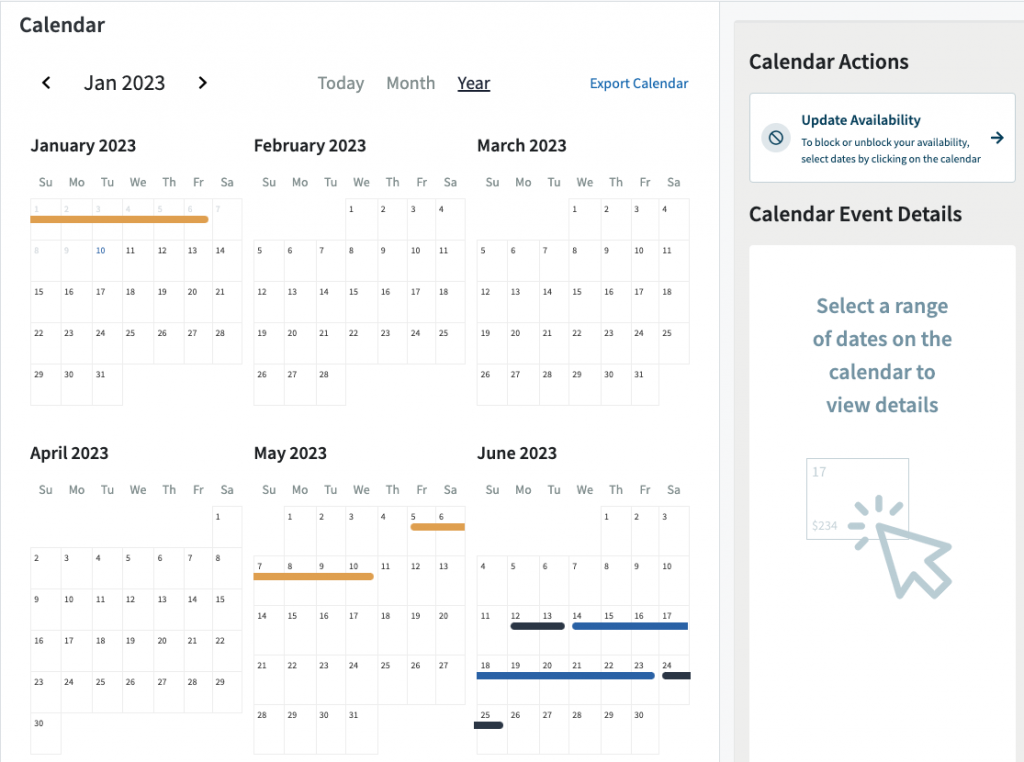Select March 8, 2023
The width and height of the screenshot is (1024, 762).
pos(584,261)
